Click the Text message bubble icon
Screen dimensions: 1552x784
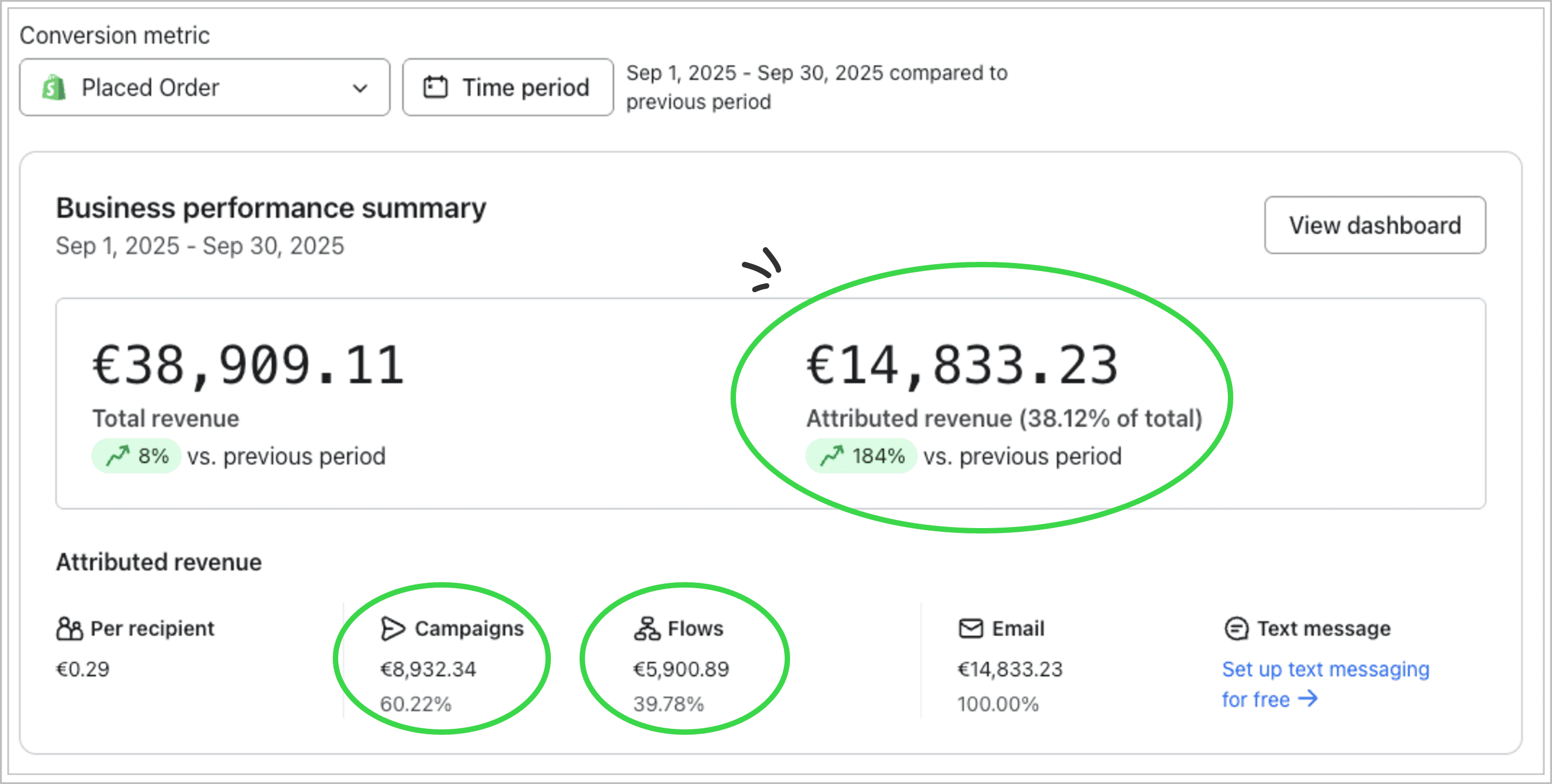click(x=1237, y=629)
